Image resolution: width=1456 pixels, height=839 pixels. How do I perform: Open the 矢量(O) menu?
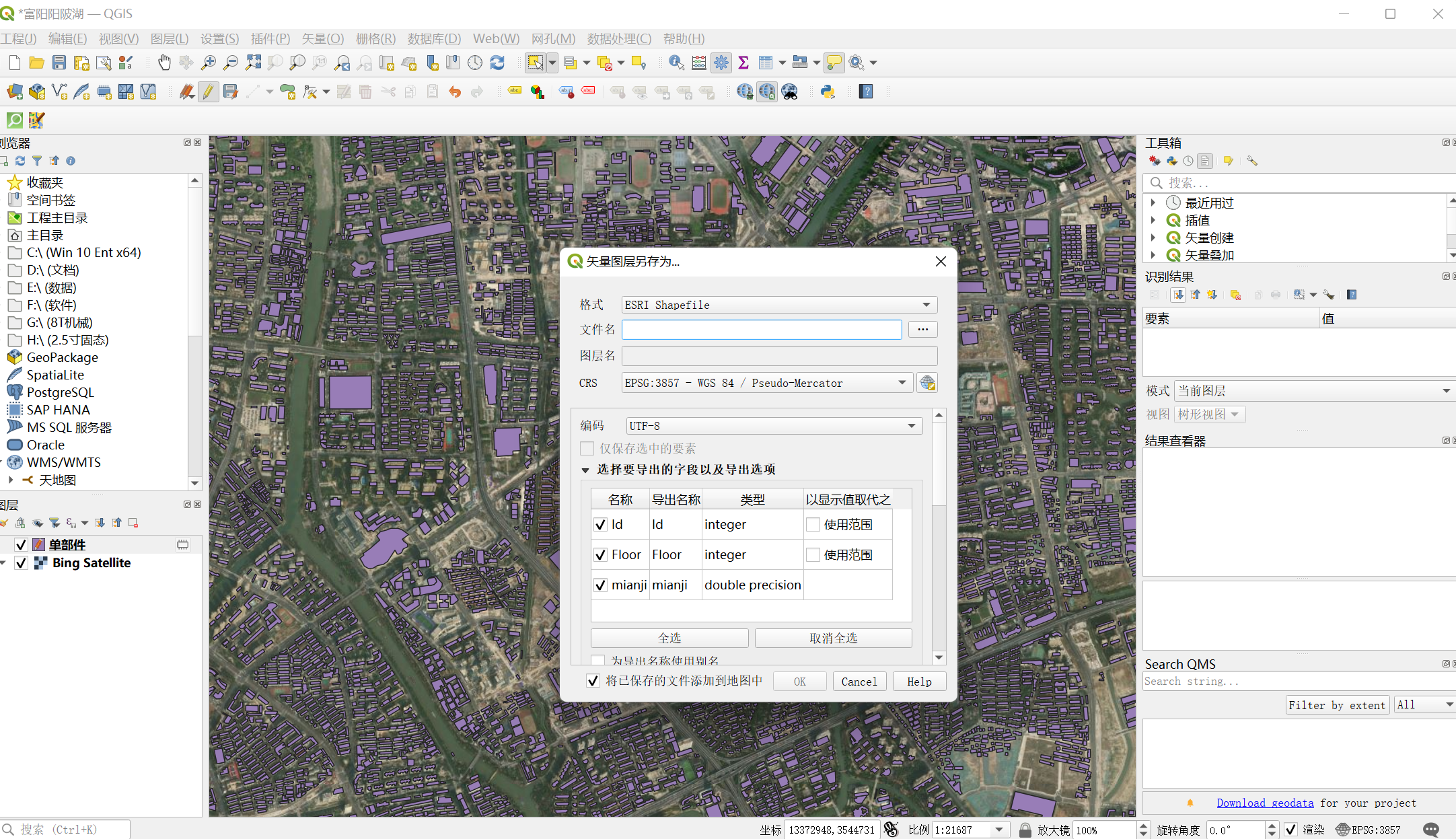(322, 38)
